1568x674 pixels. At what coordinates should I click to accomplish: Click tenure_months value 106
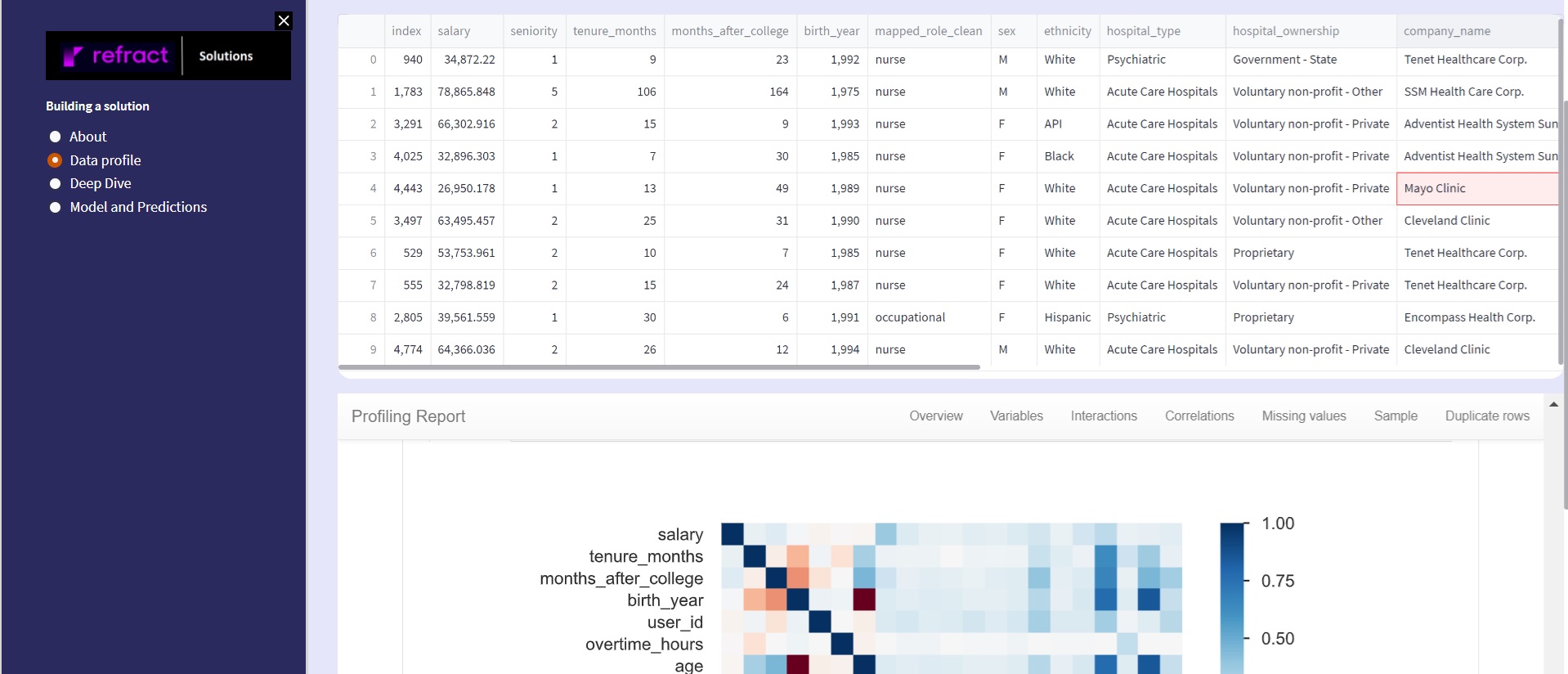click(615, 92)
